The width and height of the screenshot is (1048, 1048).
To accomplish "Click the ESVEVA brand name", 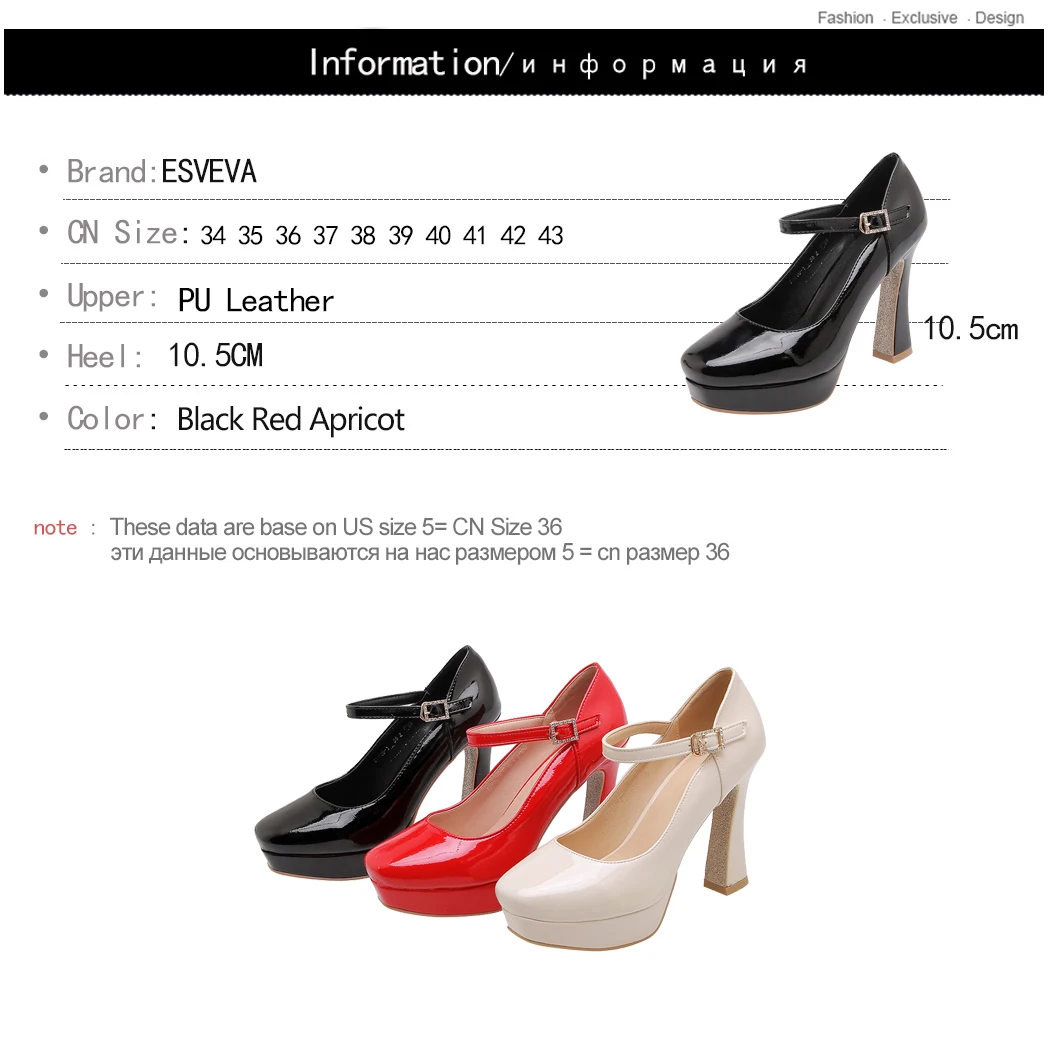I will pos(209,172).
